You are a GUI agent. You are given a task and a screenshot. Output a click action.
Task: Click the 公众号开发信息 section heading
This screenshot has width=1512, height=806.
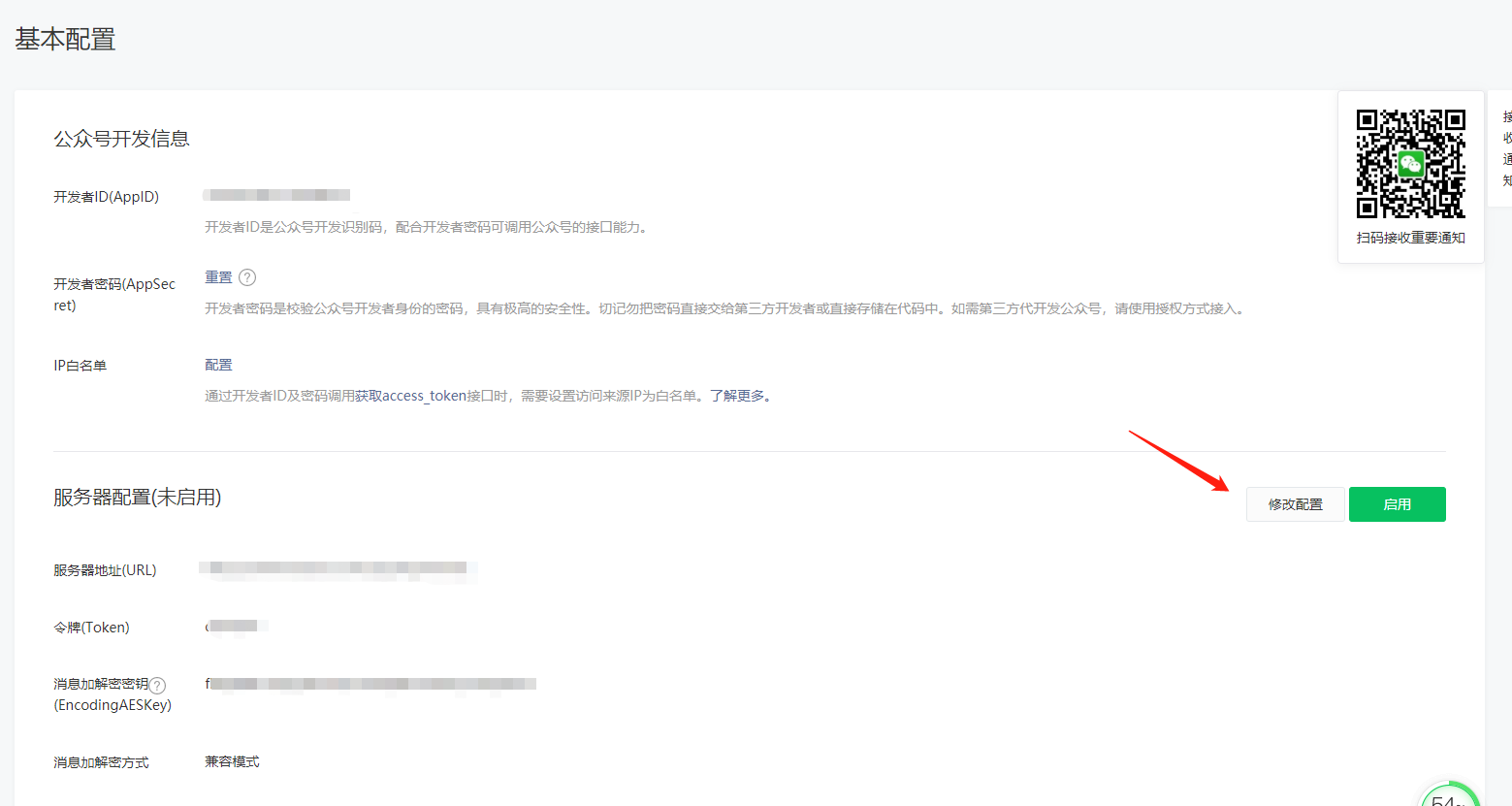(121, 139)
